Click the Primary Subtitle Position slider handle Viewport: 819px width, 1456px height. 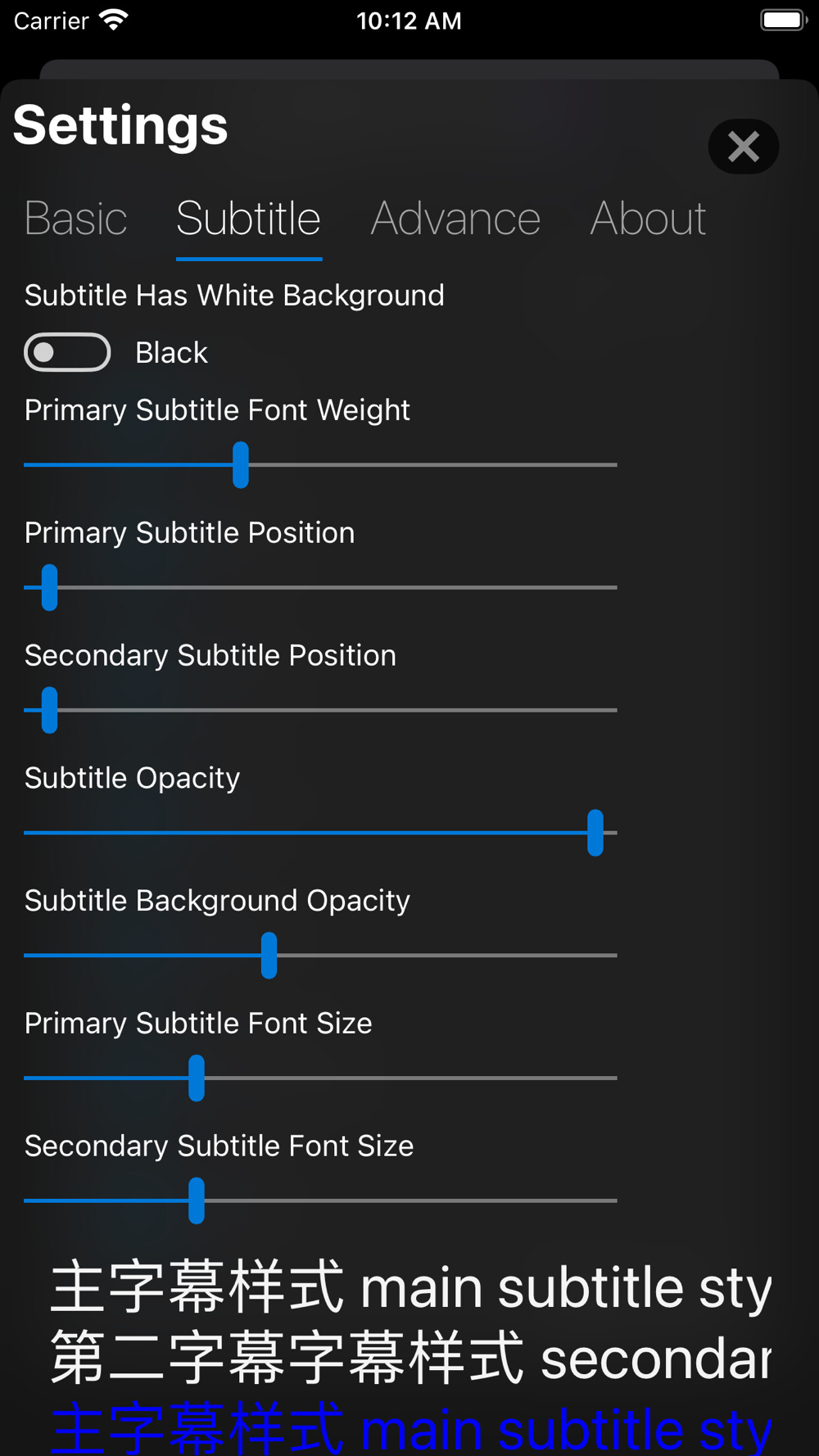50,587
